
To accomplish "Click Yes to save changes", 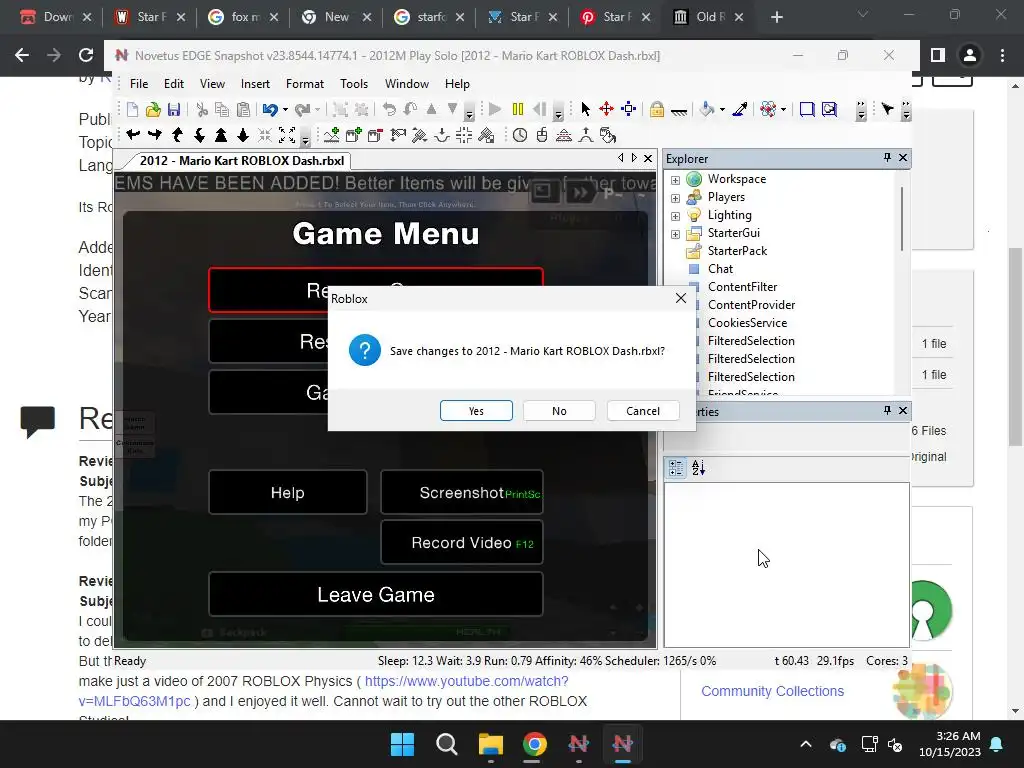I will (x=476, y=411).
